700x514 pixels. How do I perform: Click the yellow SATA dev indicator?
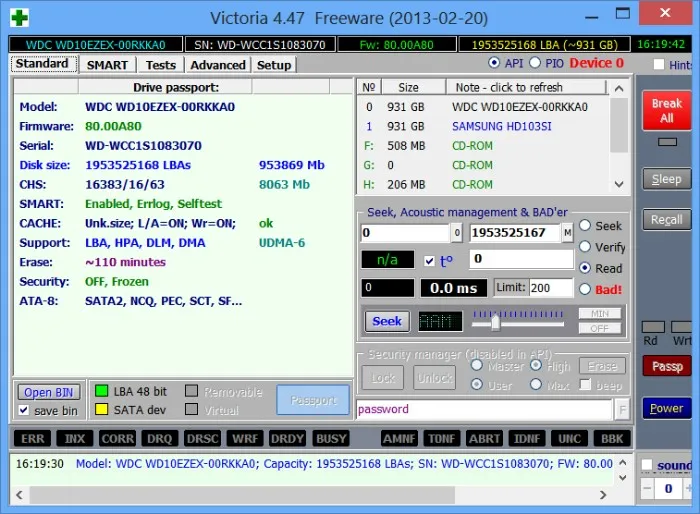pos(102,410)
